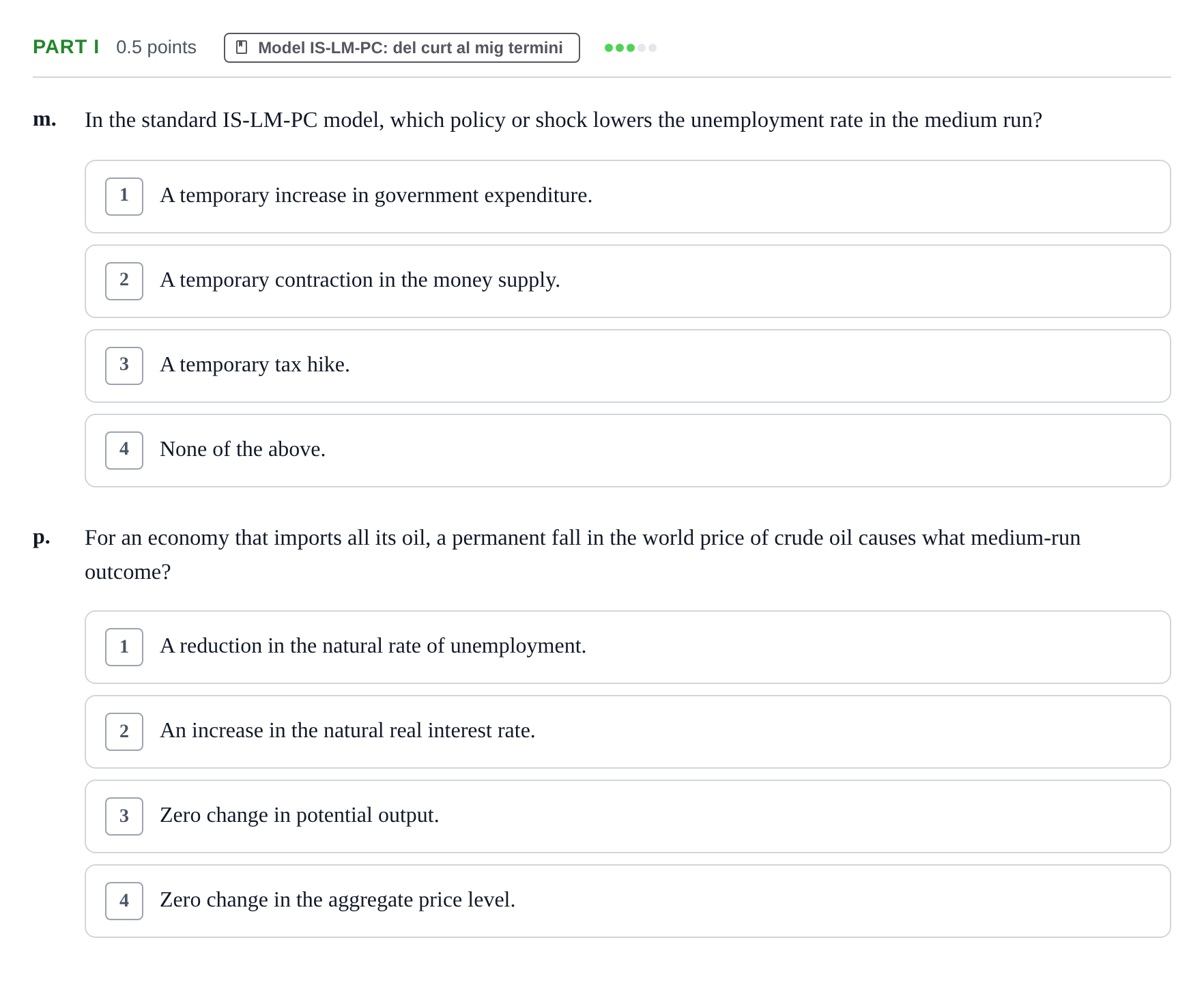This screenshot has height=983, width=1204.
Task: Choose 'None of the above' answer
Action: coord(628,451)
